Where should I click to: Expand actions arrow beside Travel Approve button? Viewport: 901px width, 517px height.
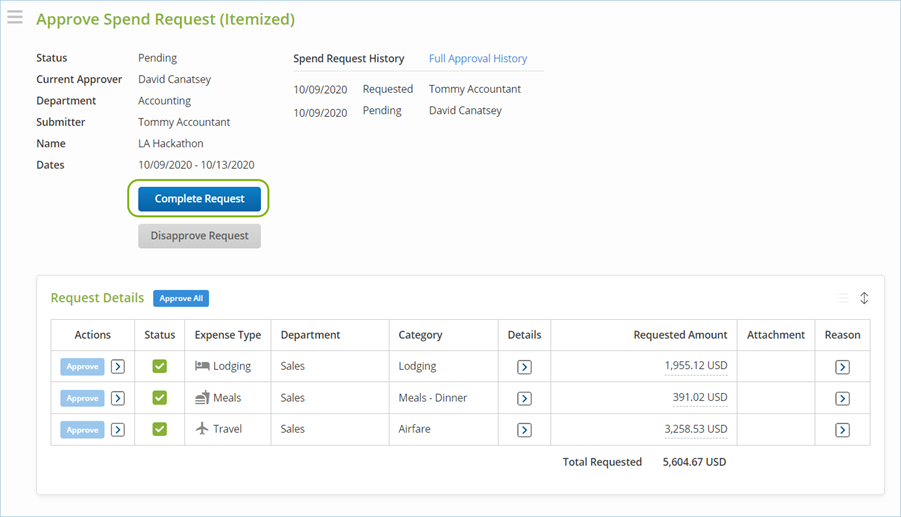coord(118,430)
